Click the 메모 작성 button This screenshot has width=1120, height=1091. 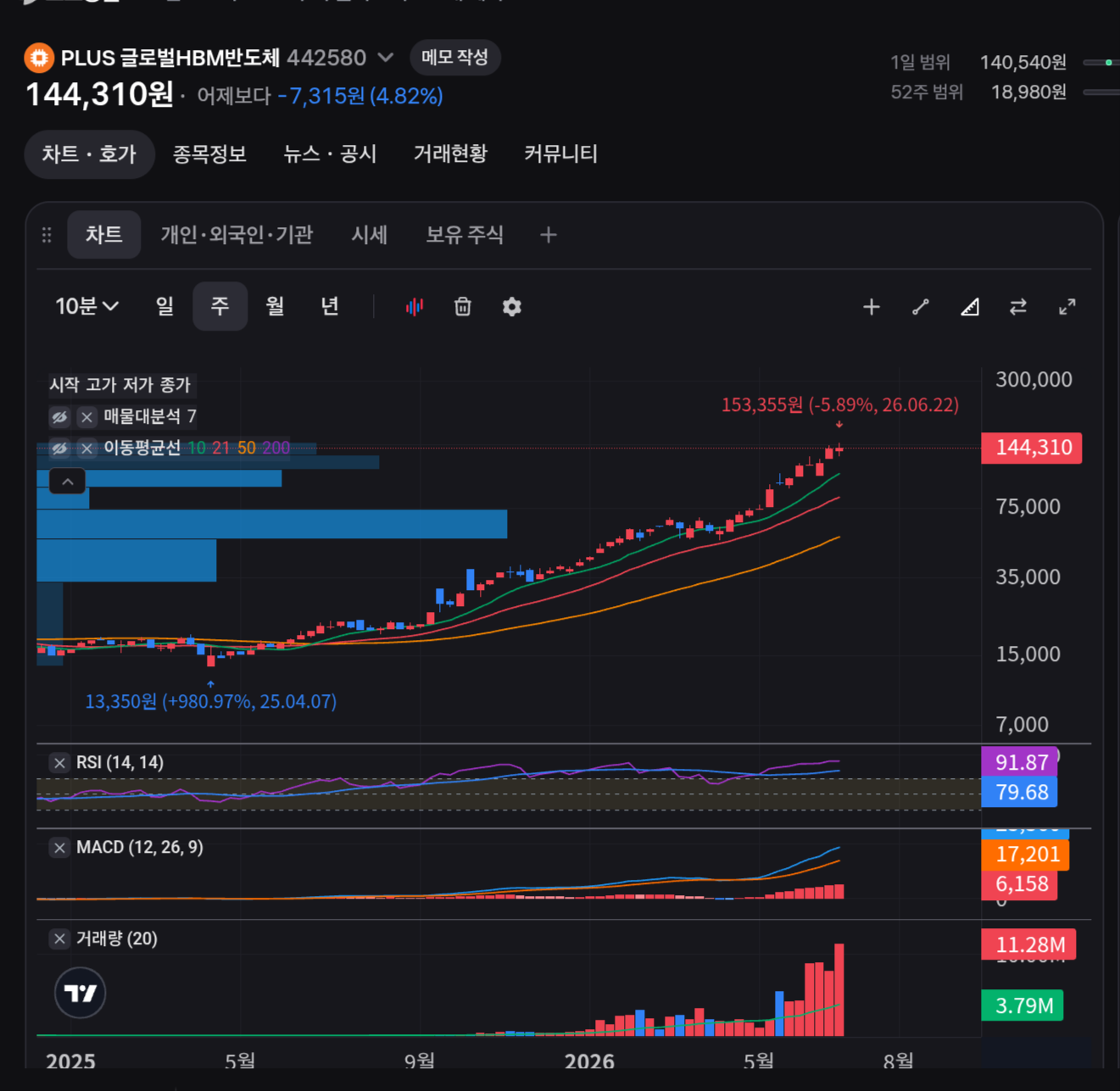click(x=455, y=58)
